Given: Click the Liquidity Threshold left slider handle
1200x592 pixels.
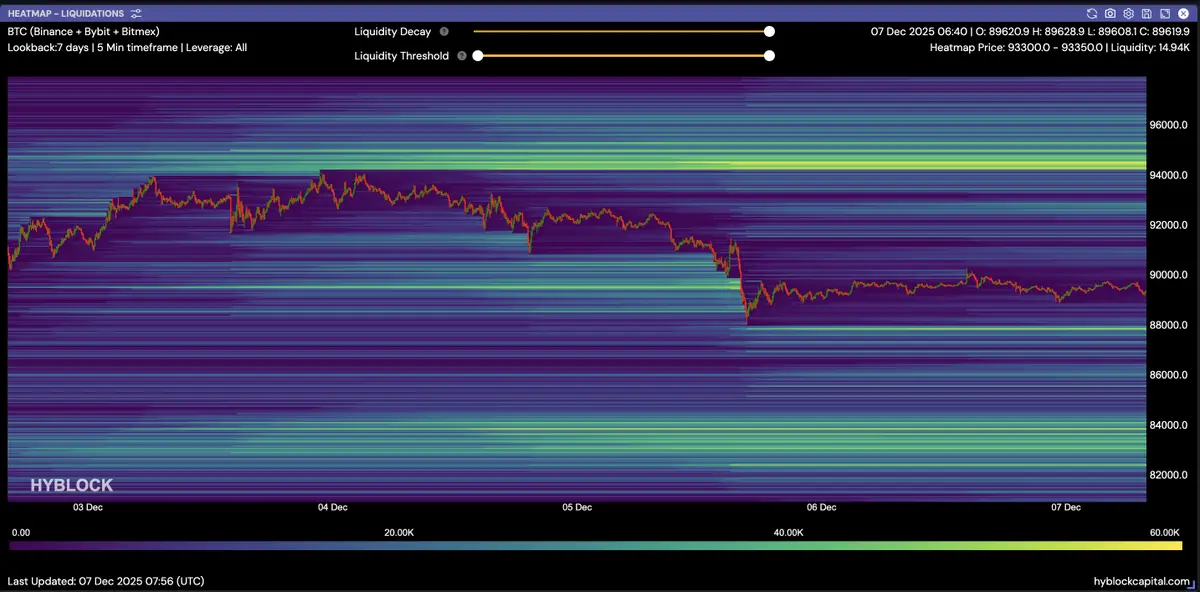Looking at the screenshot, I should pyautogui.click(x=478, y=56).
